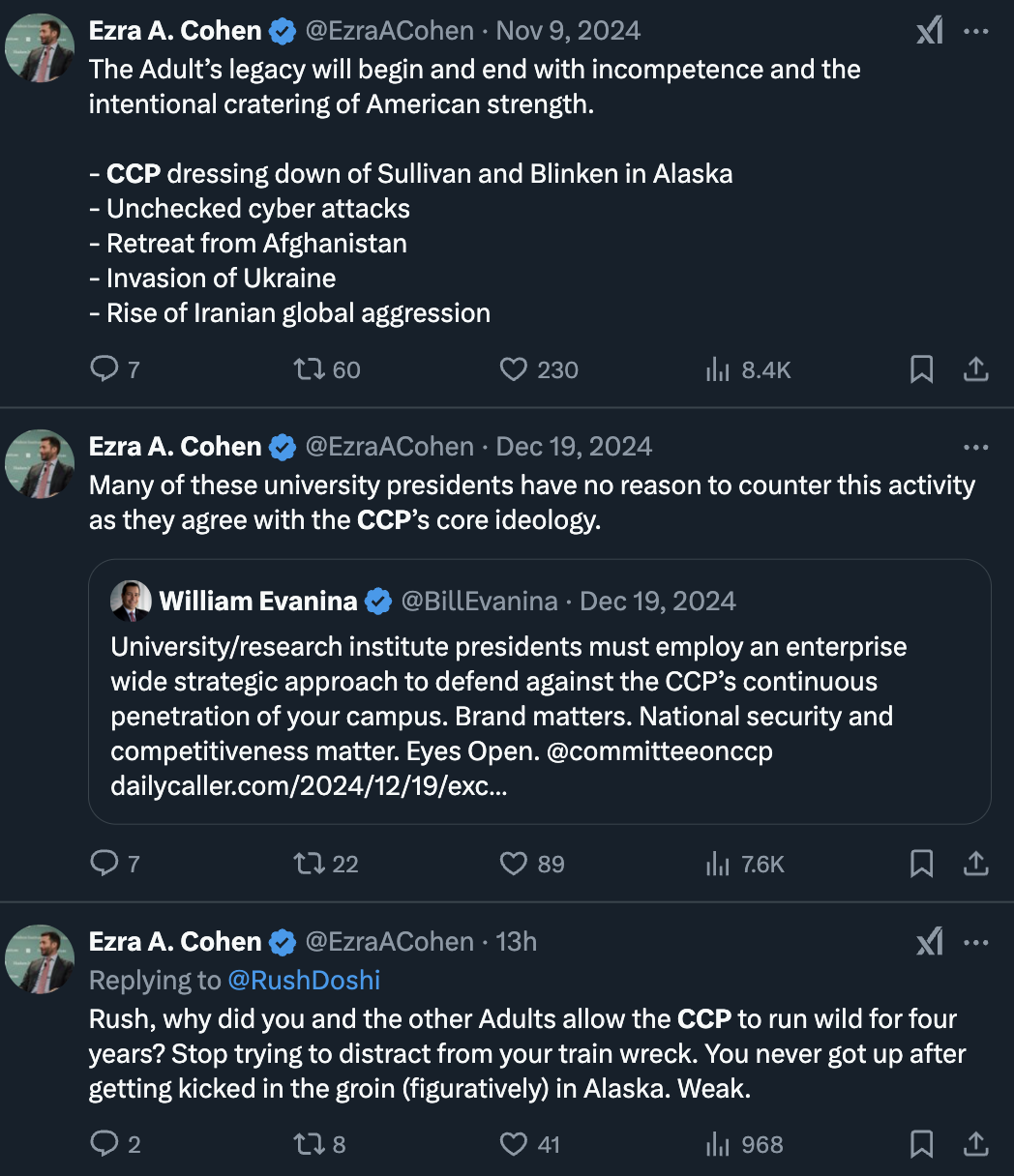Share the Dec 19 university presidents tweet
This screenshot has width=1014, height=1176.
tap(976, 863)
